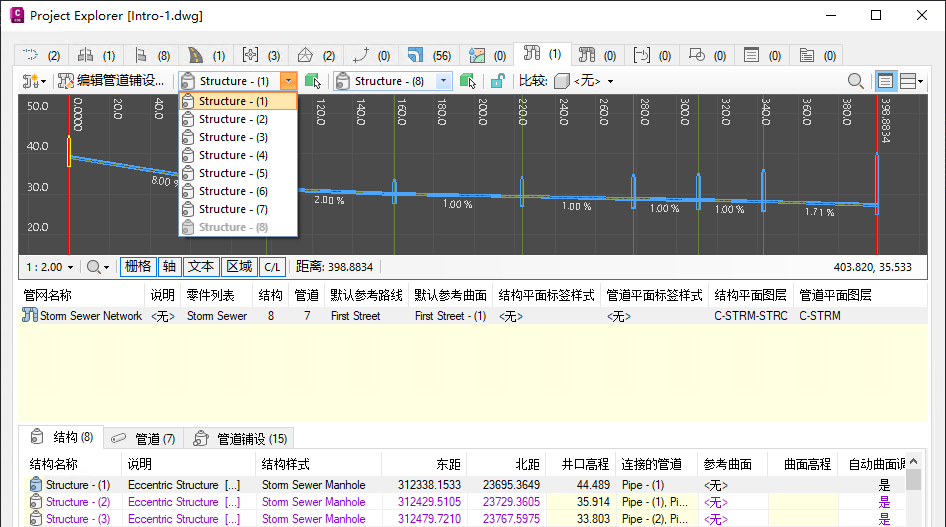The image size is (946, 527).
Task: Open the 比较 <无> dropdown
Action: (584, 81)
